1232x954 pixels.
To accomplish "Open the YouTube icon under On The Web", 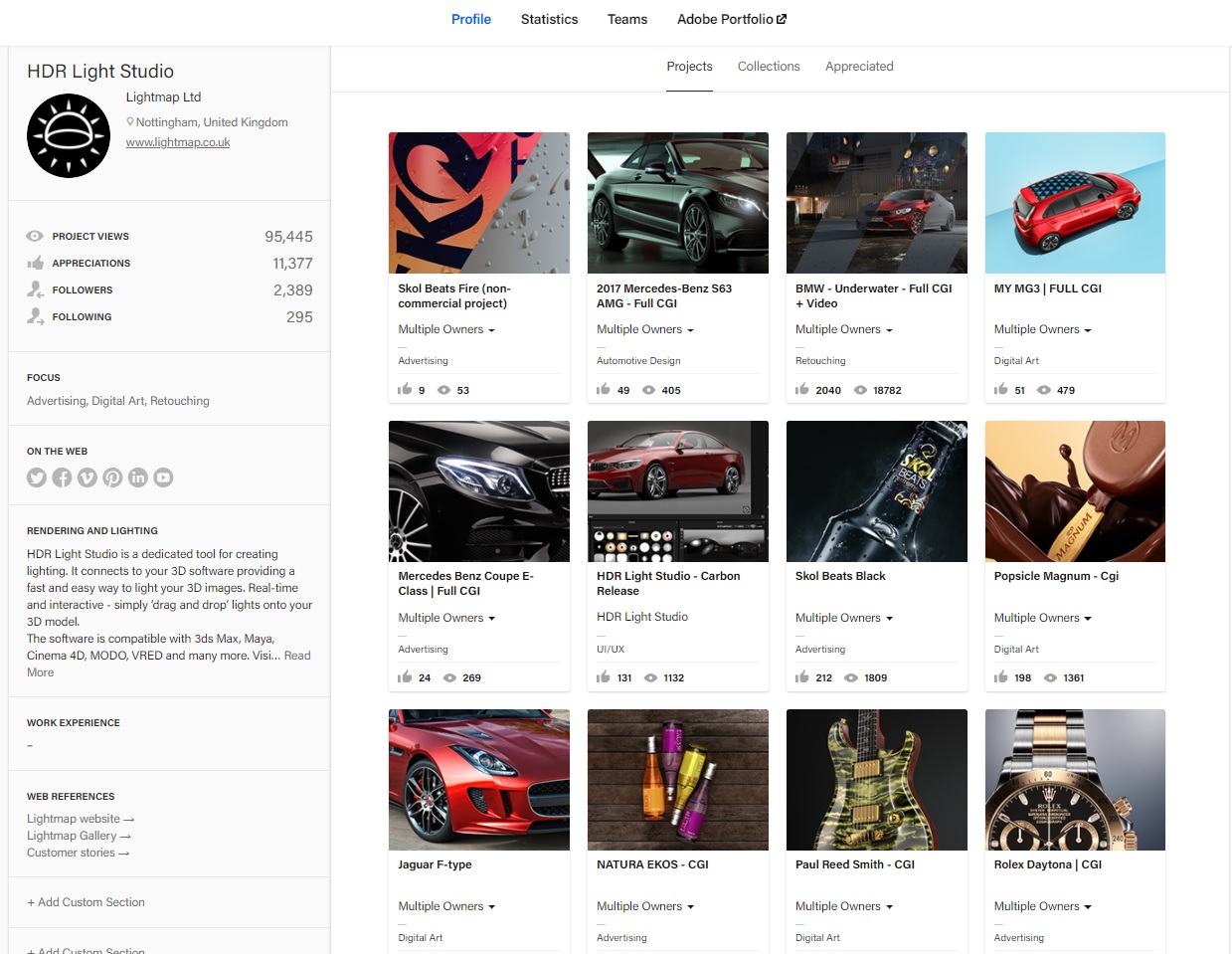I will pos(163,477).
